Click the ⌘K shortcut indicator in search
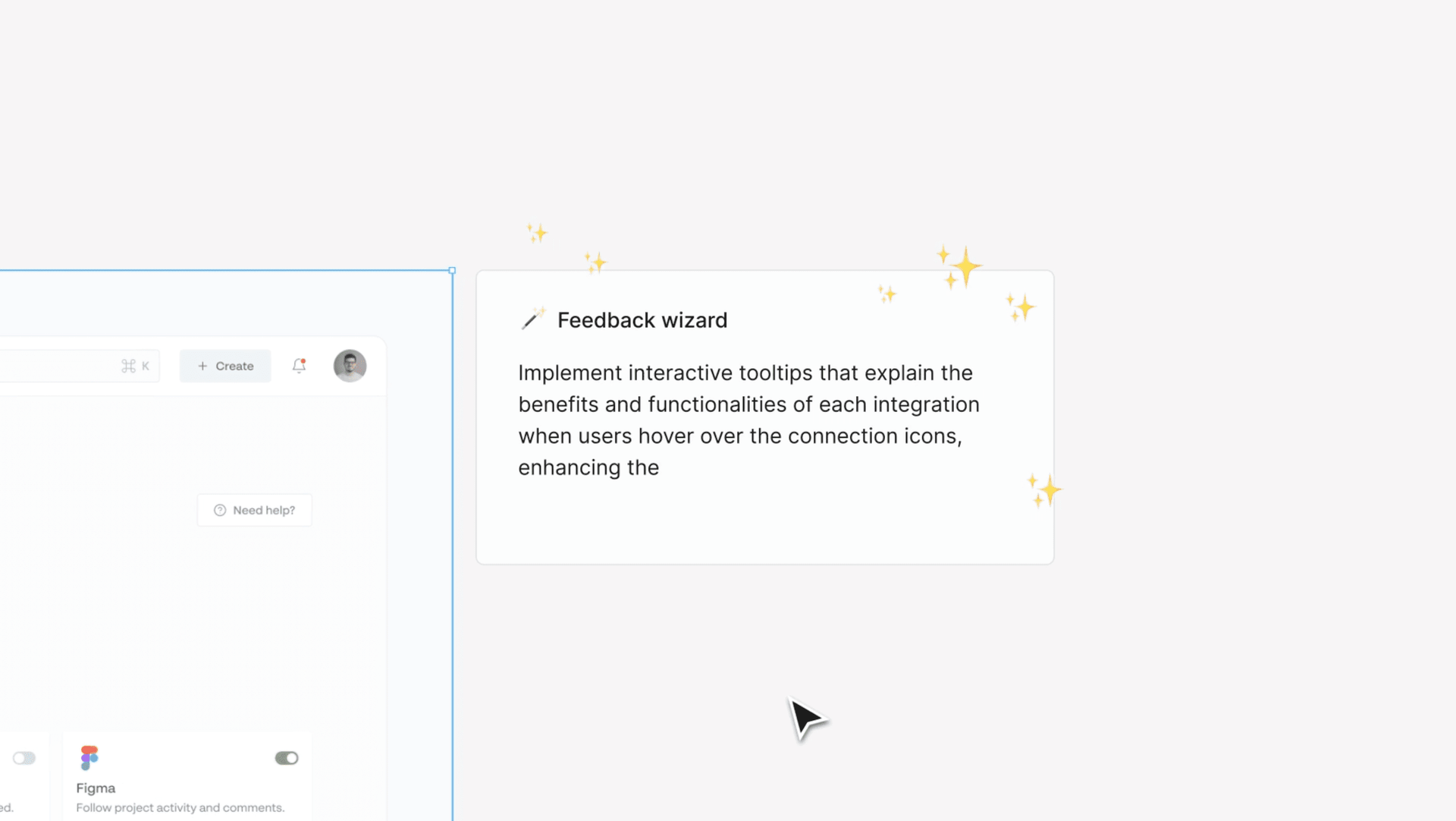1456x821 pixels. coord(135,365)
